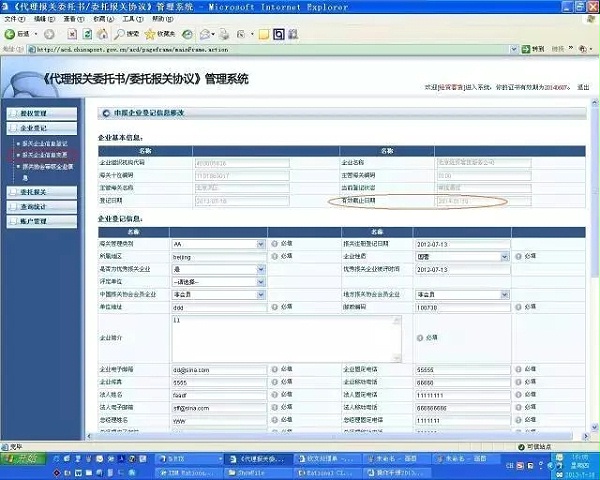
Task: Click the Edit page toolbar icon
Action: coord(241,34)
